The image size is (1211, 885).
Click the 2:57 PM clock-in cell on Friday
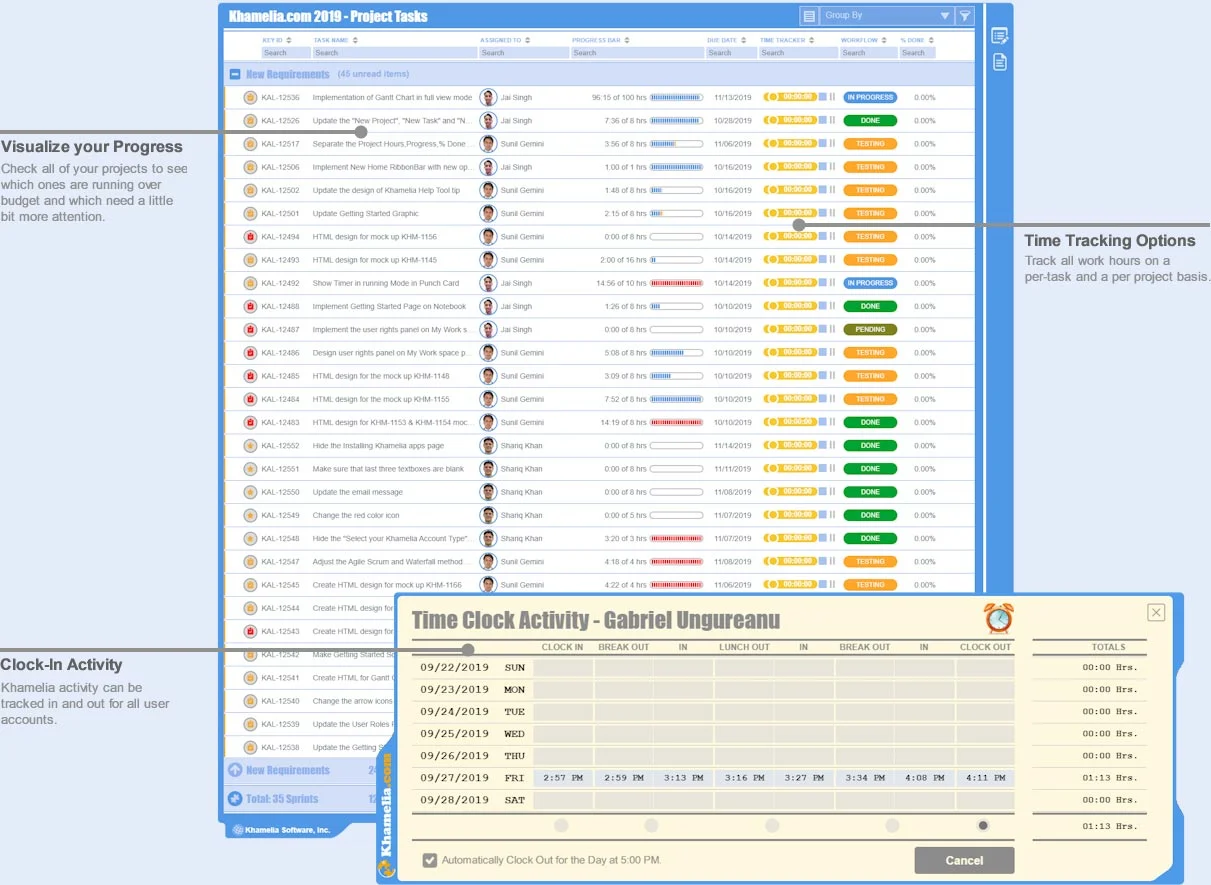(562, 777)
